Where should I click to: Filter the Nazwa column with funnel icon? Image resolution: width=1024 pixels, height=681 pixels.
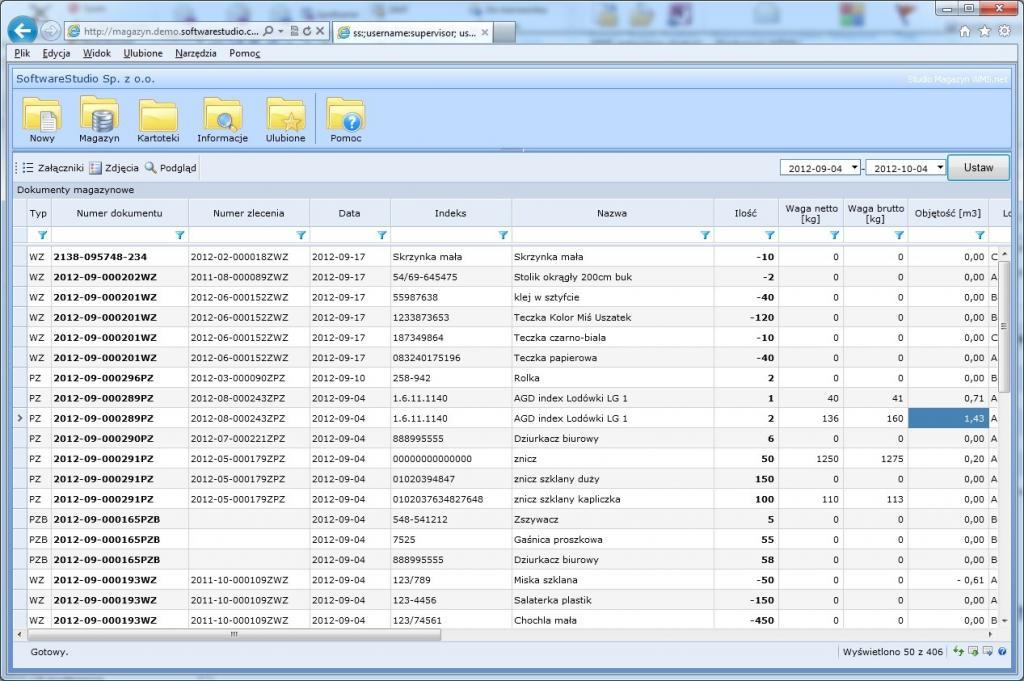coord(706,234)
